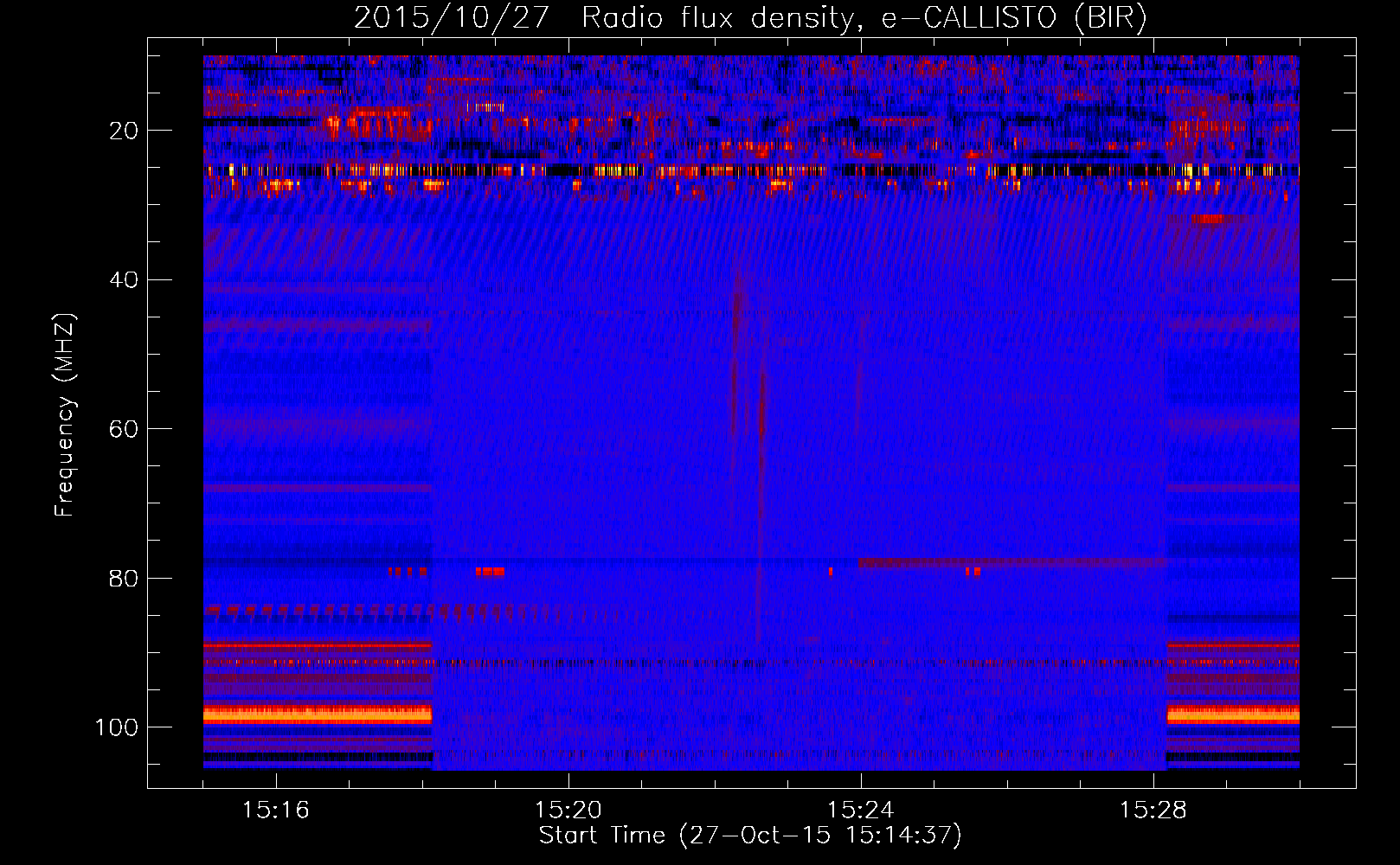Click the 100 MHz frequency tick label
This screenshot has height=865, width=1400.
(x=117, y=727)
